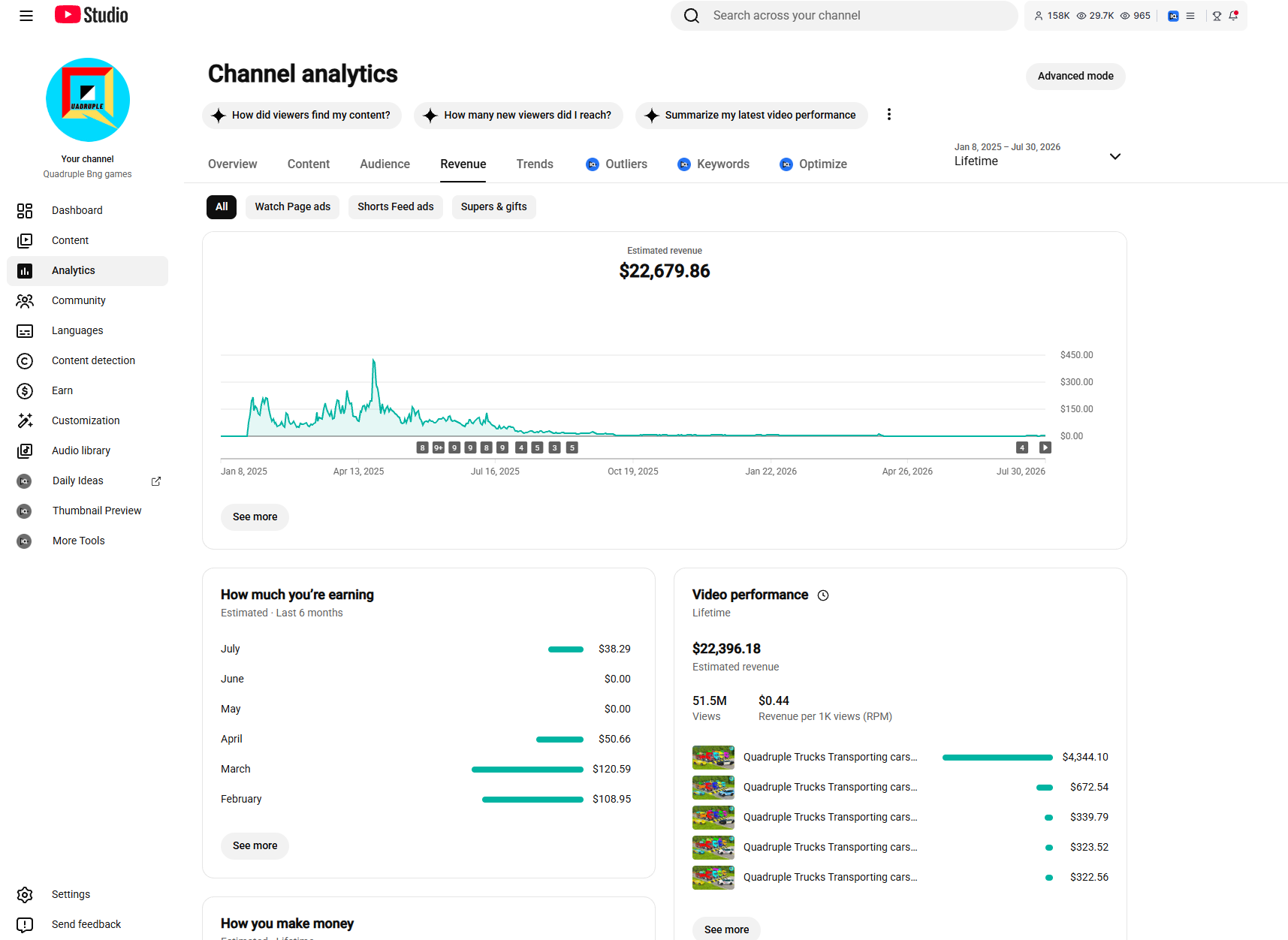The height and width of the screenshot is (940, 1288).
Task: Open Settings gear in the sidebar
Action: [x=25, y=894]
